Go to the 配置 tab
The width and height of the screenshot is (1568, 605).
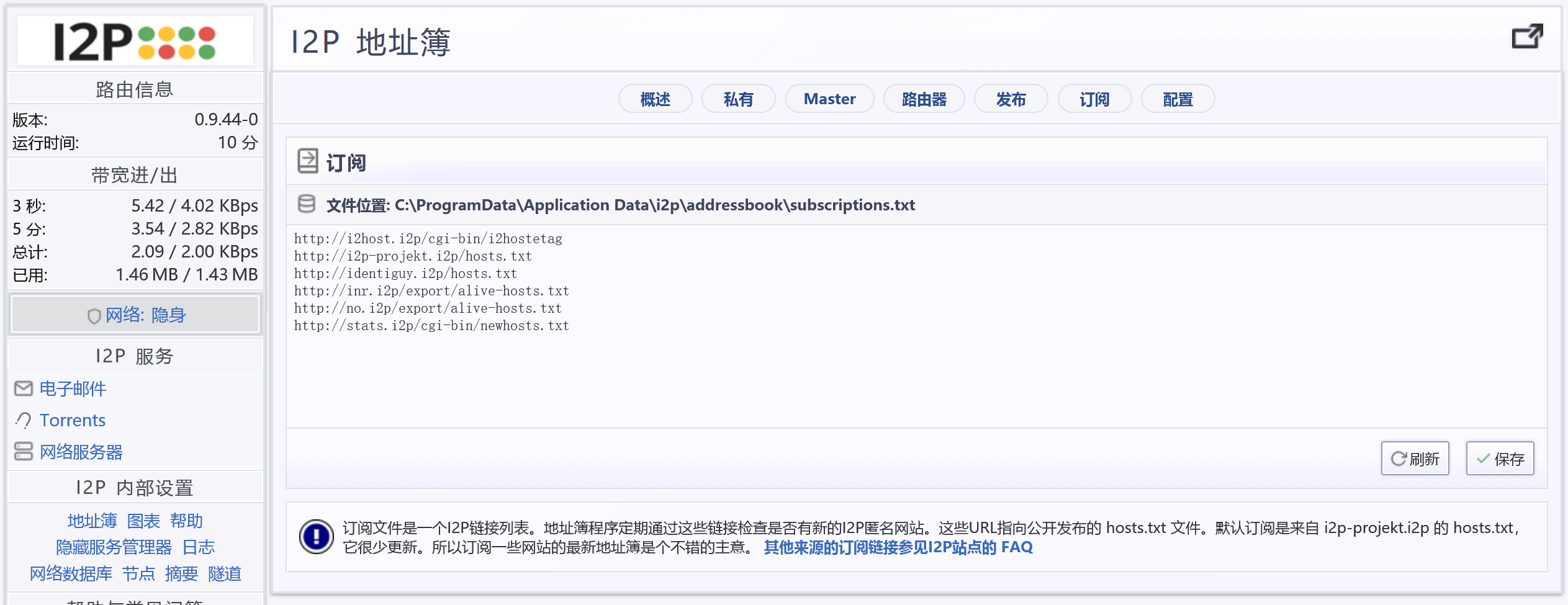[1178, 99]
